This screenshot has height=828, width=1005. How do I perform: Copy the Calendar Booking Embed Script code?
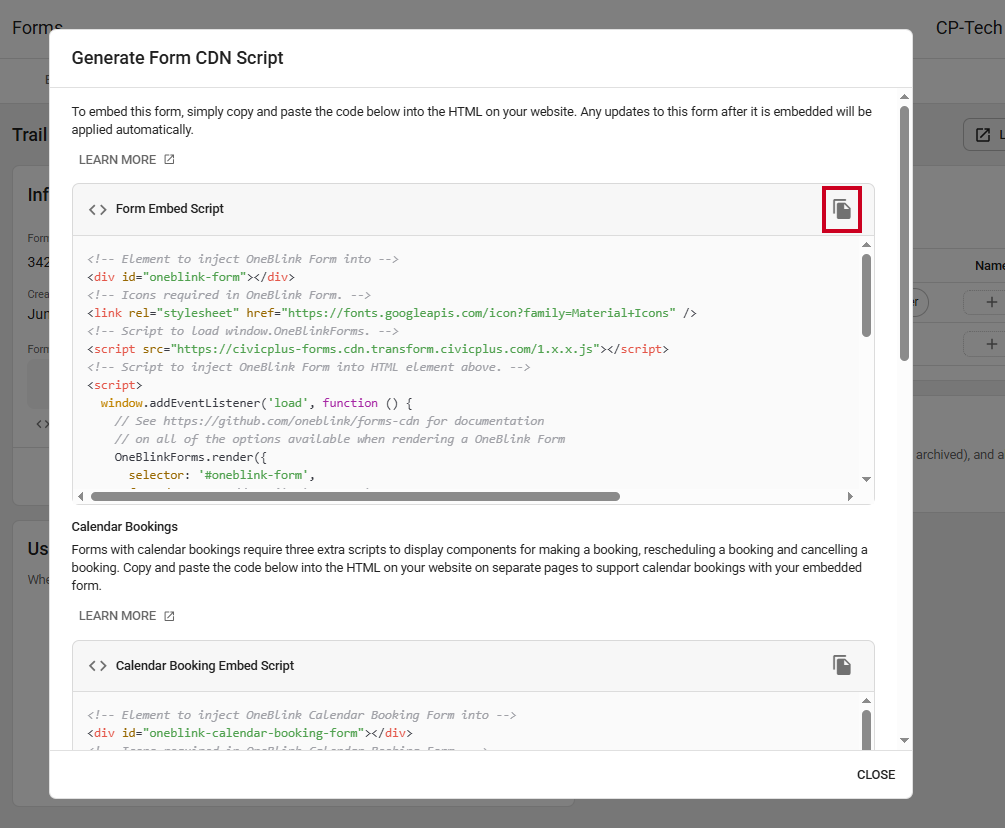click(x=842, y=665)
